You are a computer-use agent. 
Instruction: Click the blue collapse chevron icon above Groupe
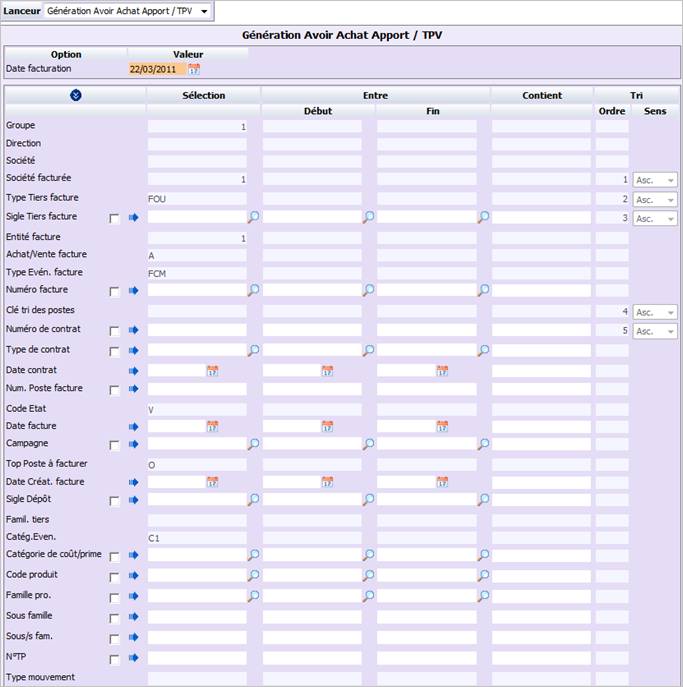coord(75,95)
